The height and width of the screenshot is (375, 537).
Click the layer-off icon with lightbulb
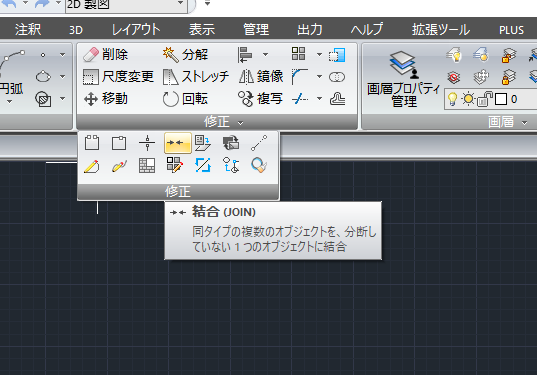[x=454, y=55]
